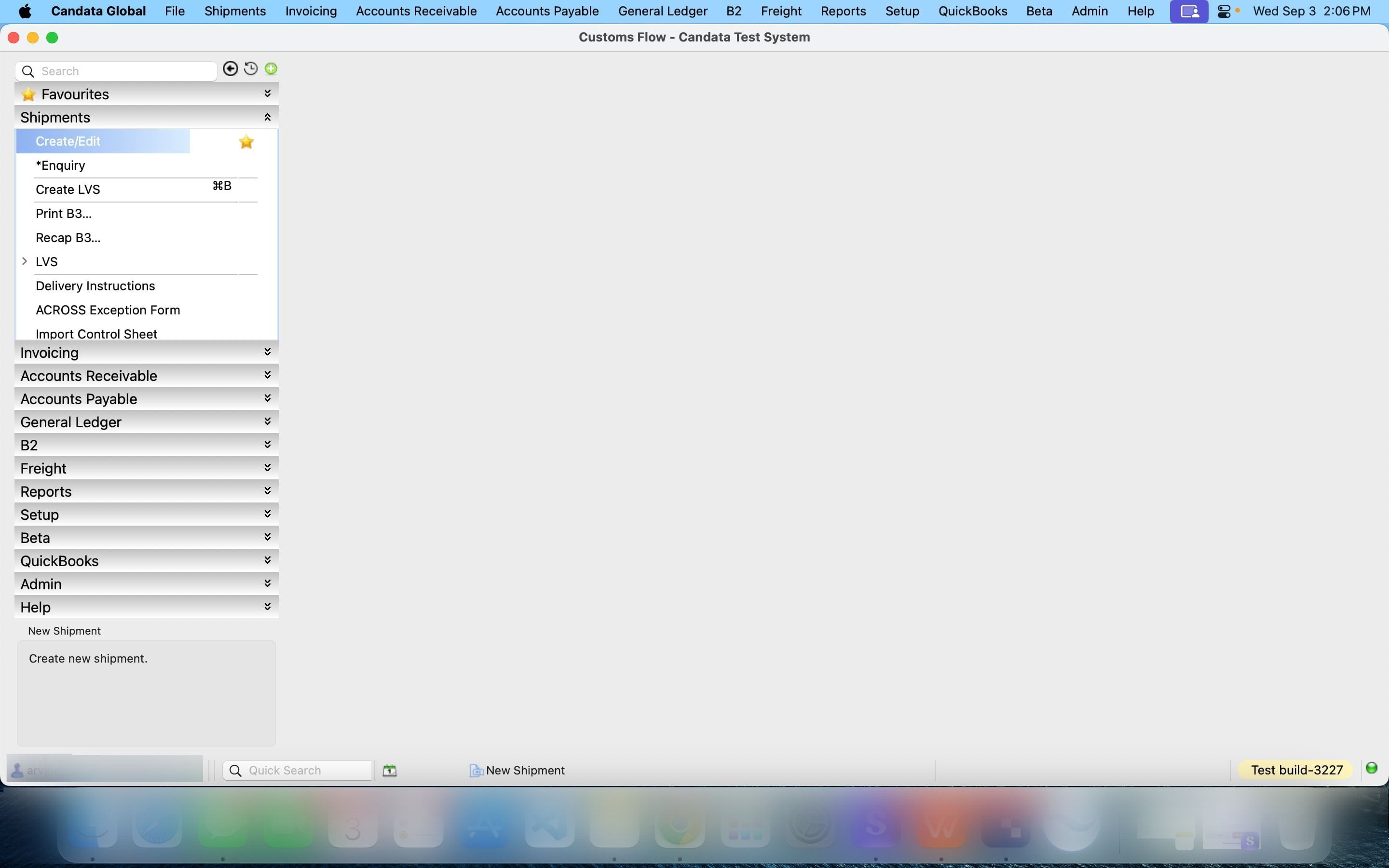Open macOS Control Center icon
Screen dimensions: 1389x868
[x=1224, y=12]
